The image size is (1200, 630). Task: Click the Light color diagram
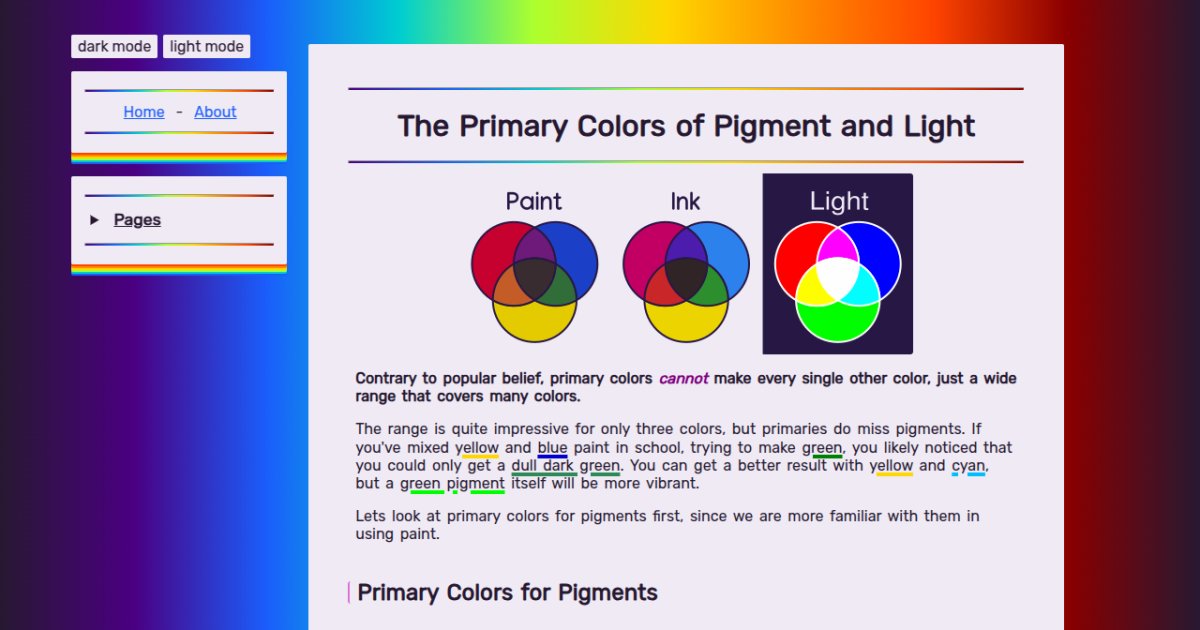pos(837,264)
